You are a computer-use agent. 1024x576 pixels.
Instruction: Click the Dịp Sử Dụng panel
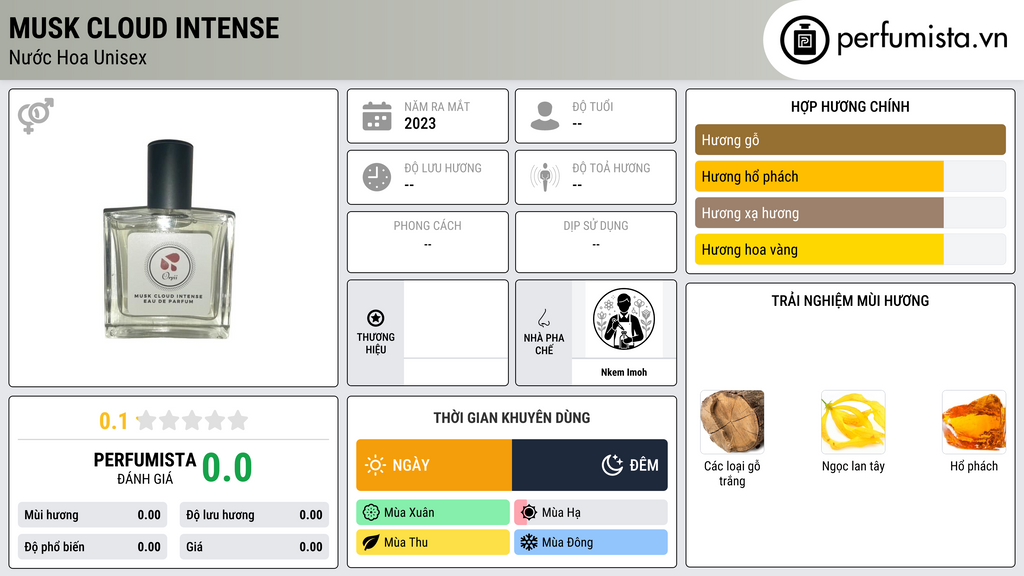tap(596, 242)
